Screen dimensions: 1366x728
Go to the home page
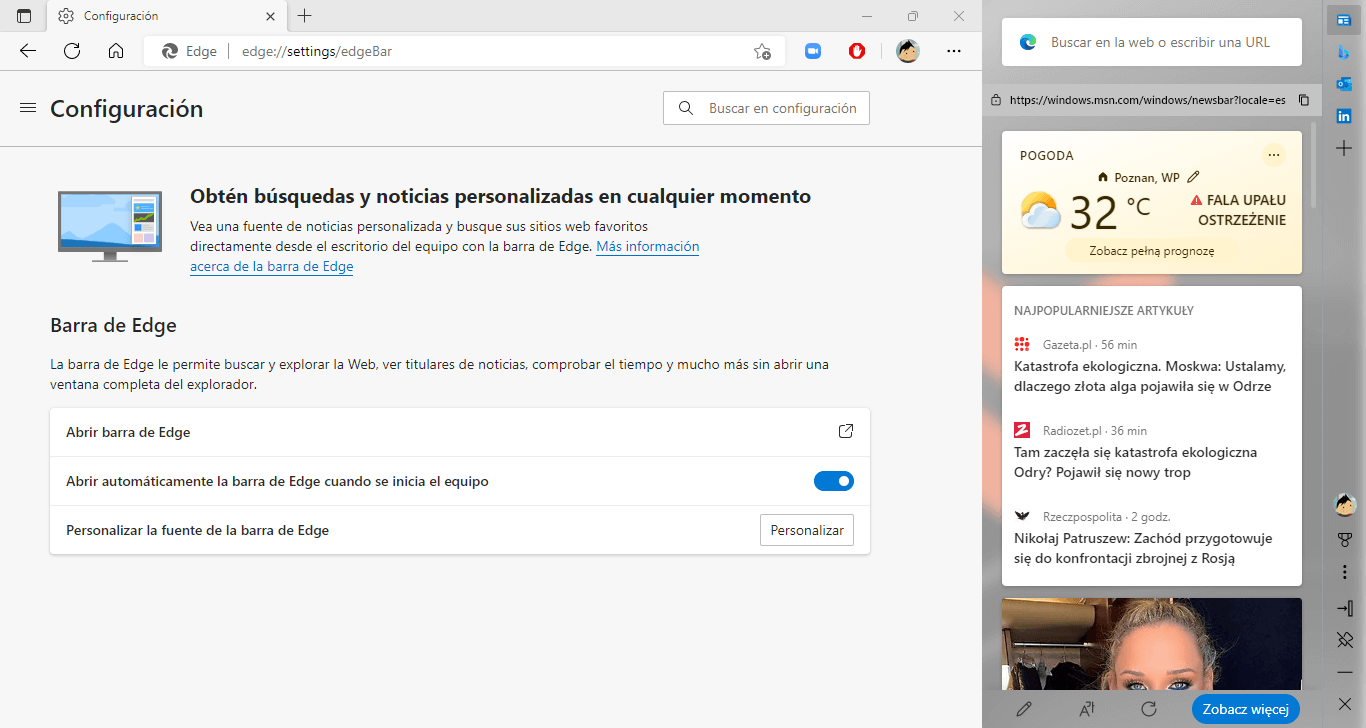click(116, 51)
